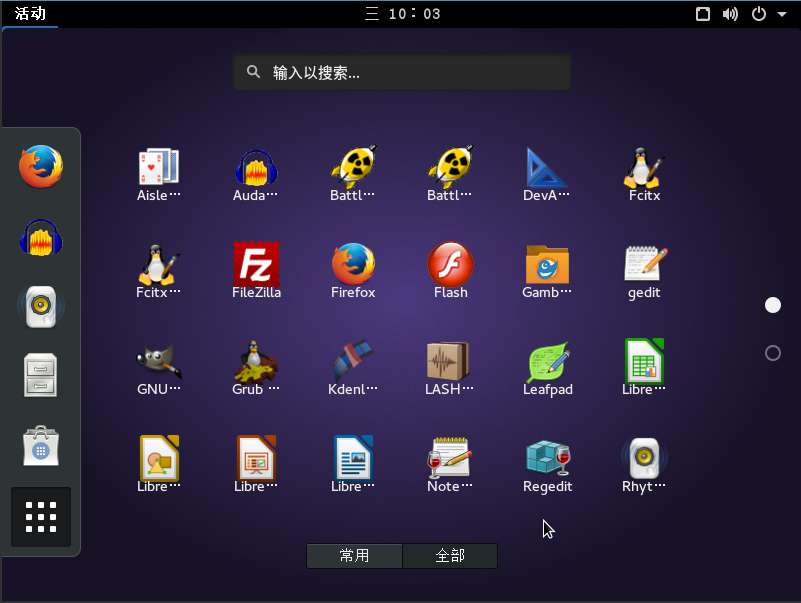Switch to the 常用 (Frequent) tab
Image resolution: width=801 pixels, height=603 pixels.
tap(354, 555)
